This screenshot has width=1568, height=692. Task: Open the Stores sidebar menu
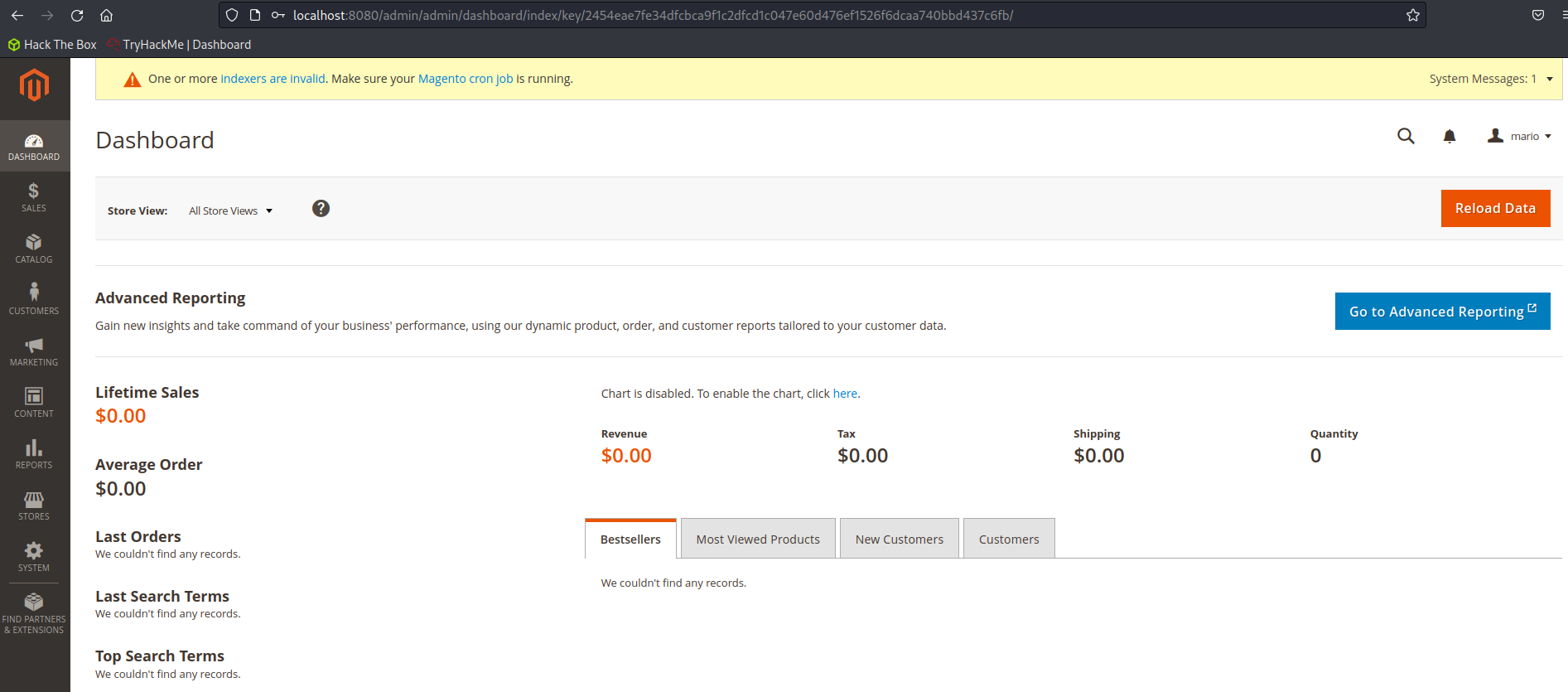(34, 506)
